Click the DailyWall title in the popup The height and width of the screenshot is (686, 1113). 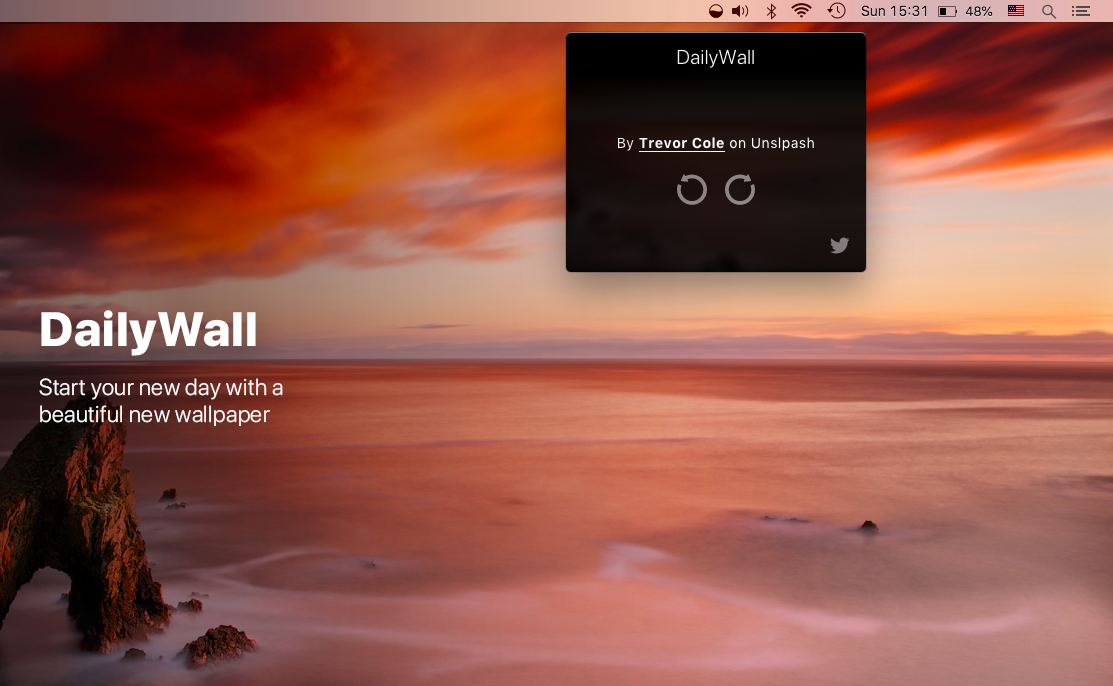[715, 57]
